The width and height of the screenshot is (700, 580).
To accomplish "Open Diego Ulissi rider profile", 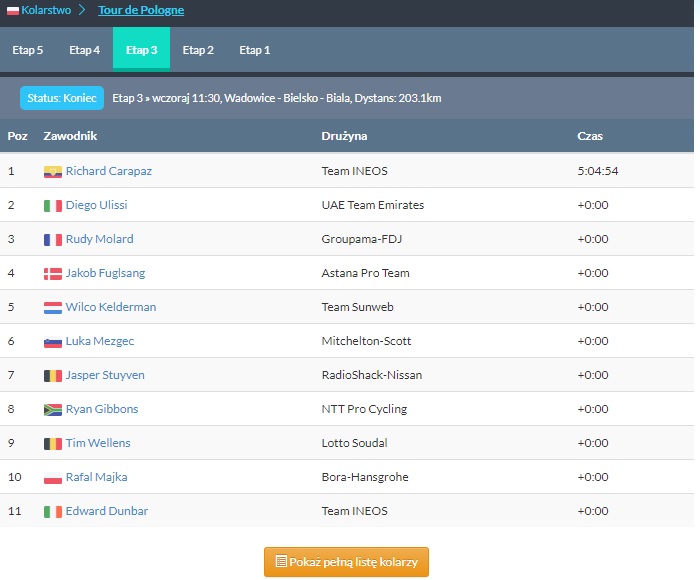I will pos(96,205).
